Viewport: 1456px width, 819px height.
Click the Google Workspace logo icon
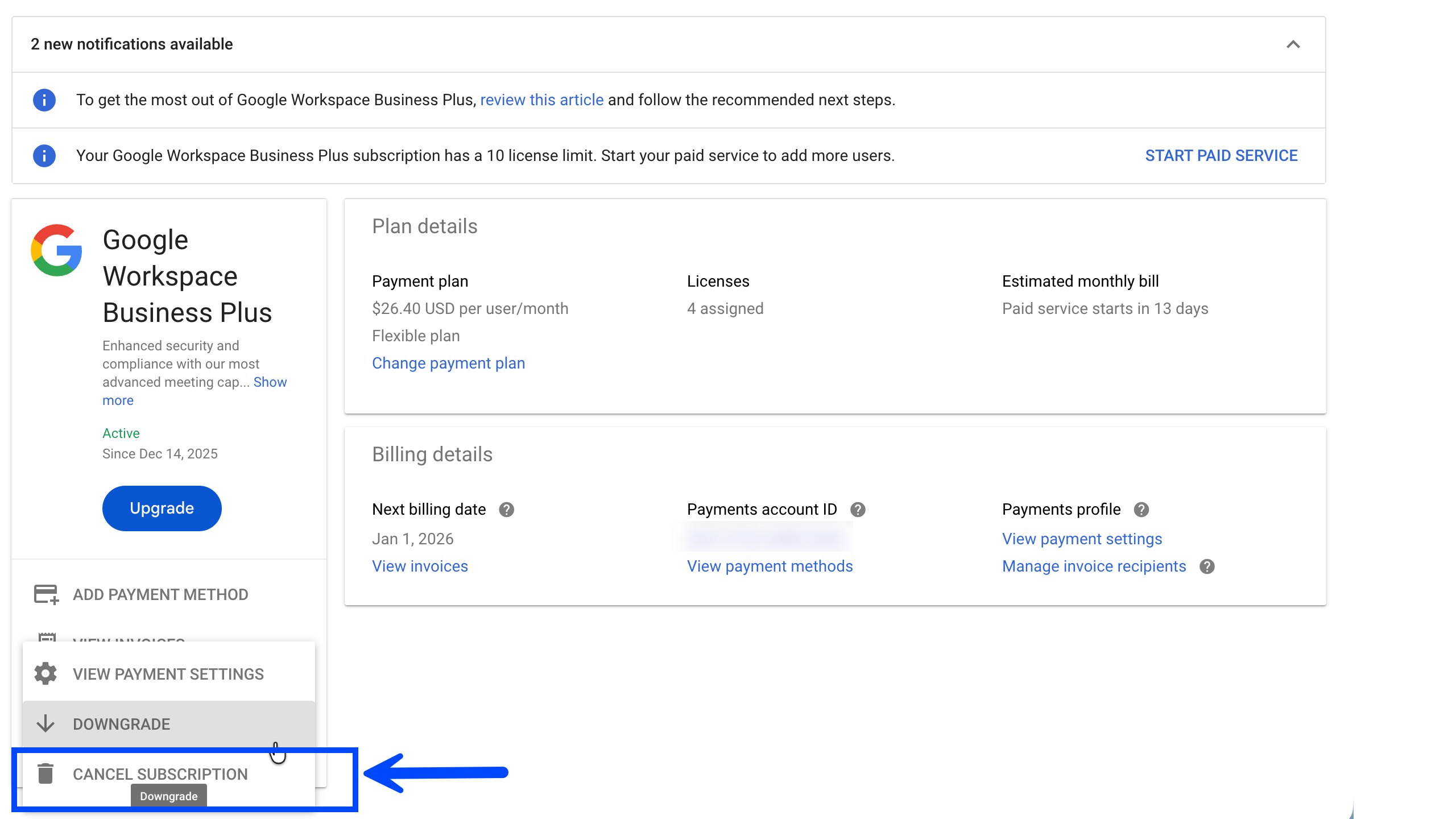click(x=56, y=250)
